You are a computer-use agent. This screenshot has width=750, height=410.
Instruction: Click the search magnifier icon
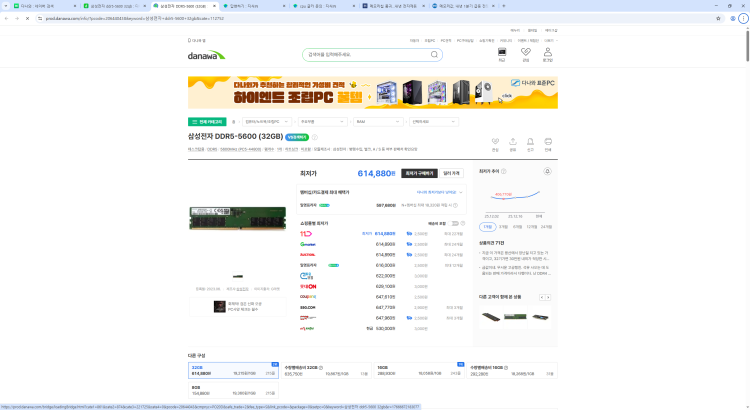click(435, 54)
